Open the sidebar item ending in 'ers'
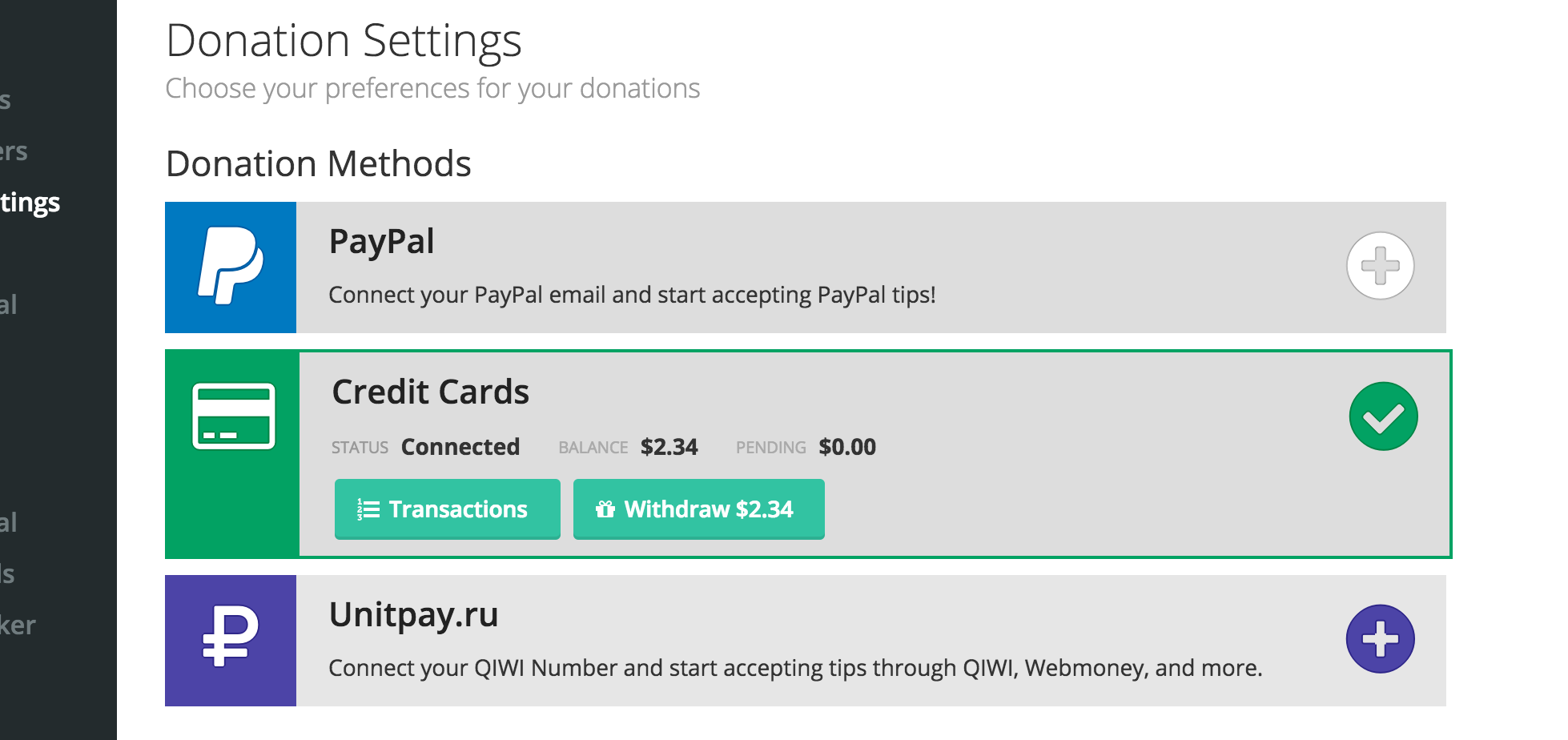The image size is (1568, 740). 14,151
